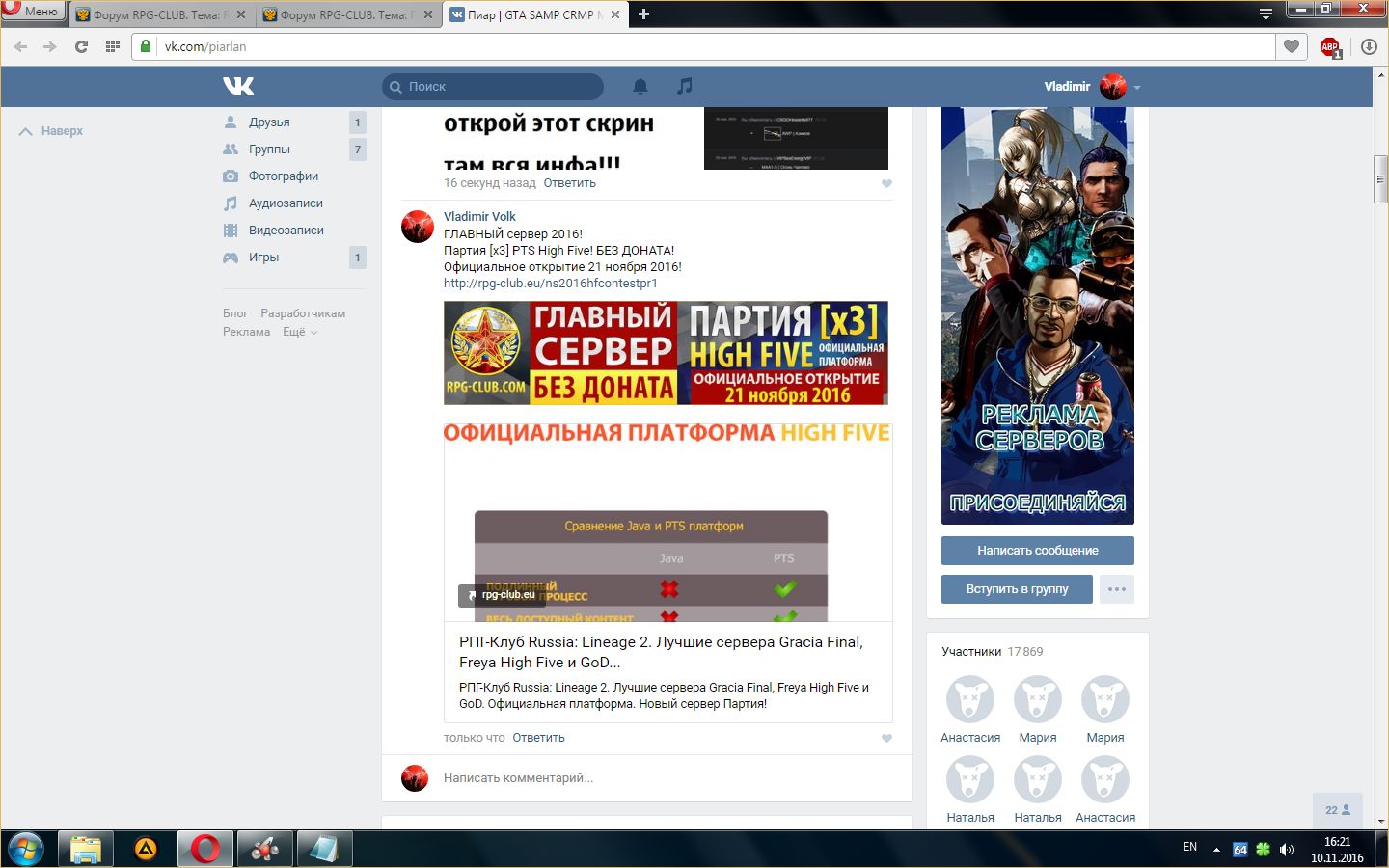
Task: Click the page vertical scrollbar thumb
Action: [1380, 178]
